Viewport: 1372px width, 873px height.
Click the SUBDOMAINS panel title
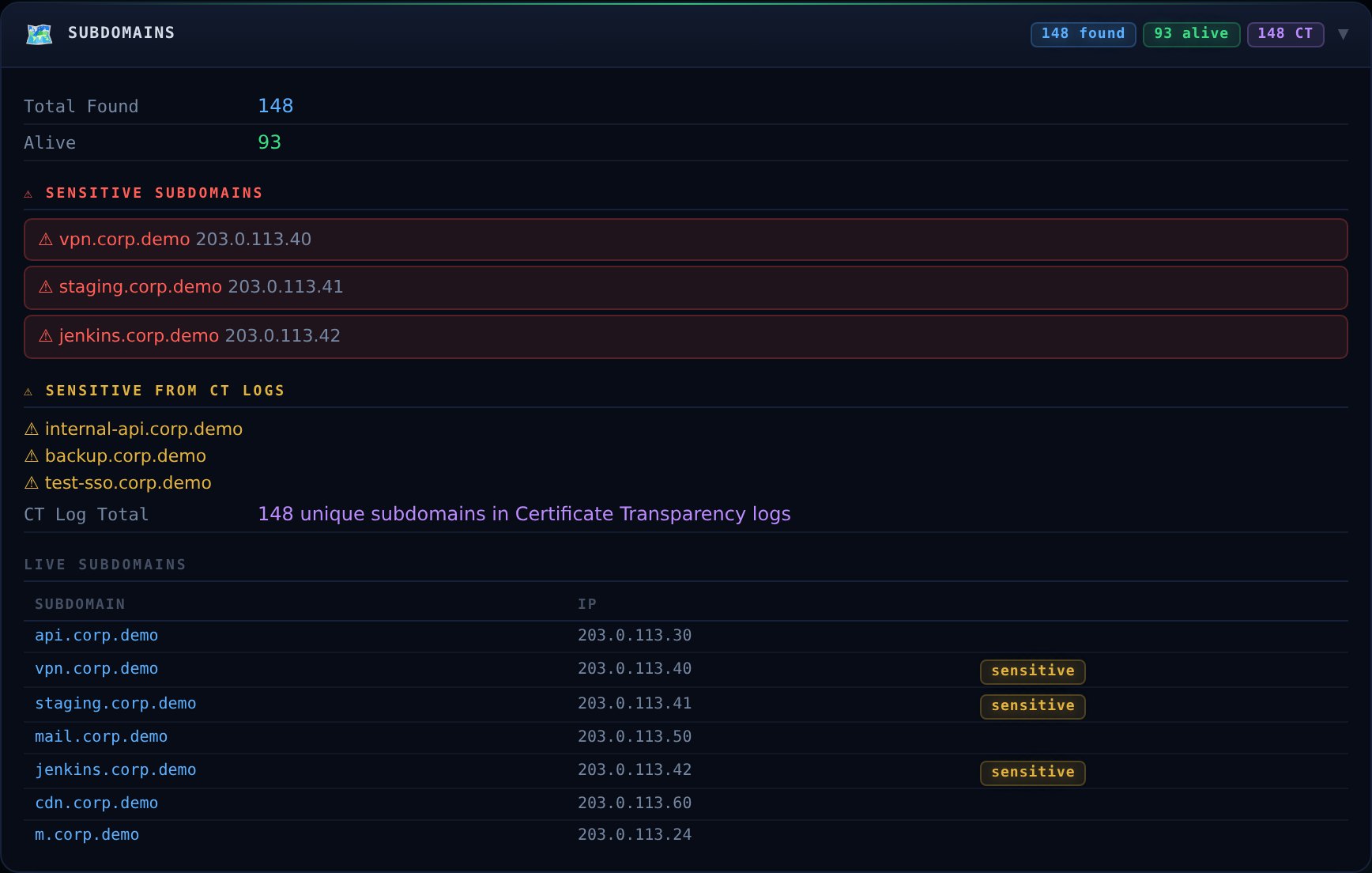pos(121,33)
